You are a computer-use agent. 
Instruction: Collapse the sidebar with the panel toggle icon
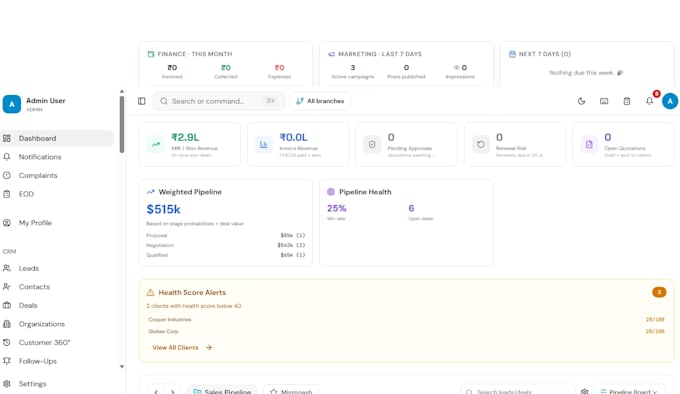(141, 101)
